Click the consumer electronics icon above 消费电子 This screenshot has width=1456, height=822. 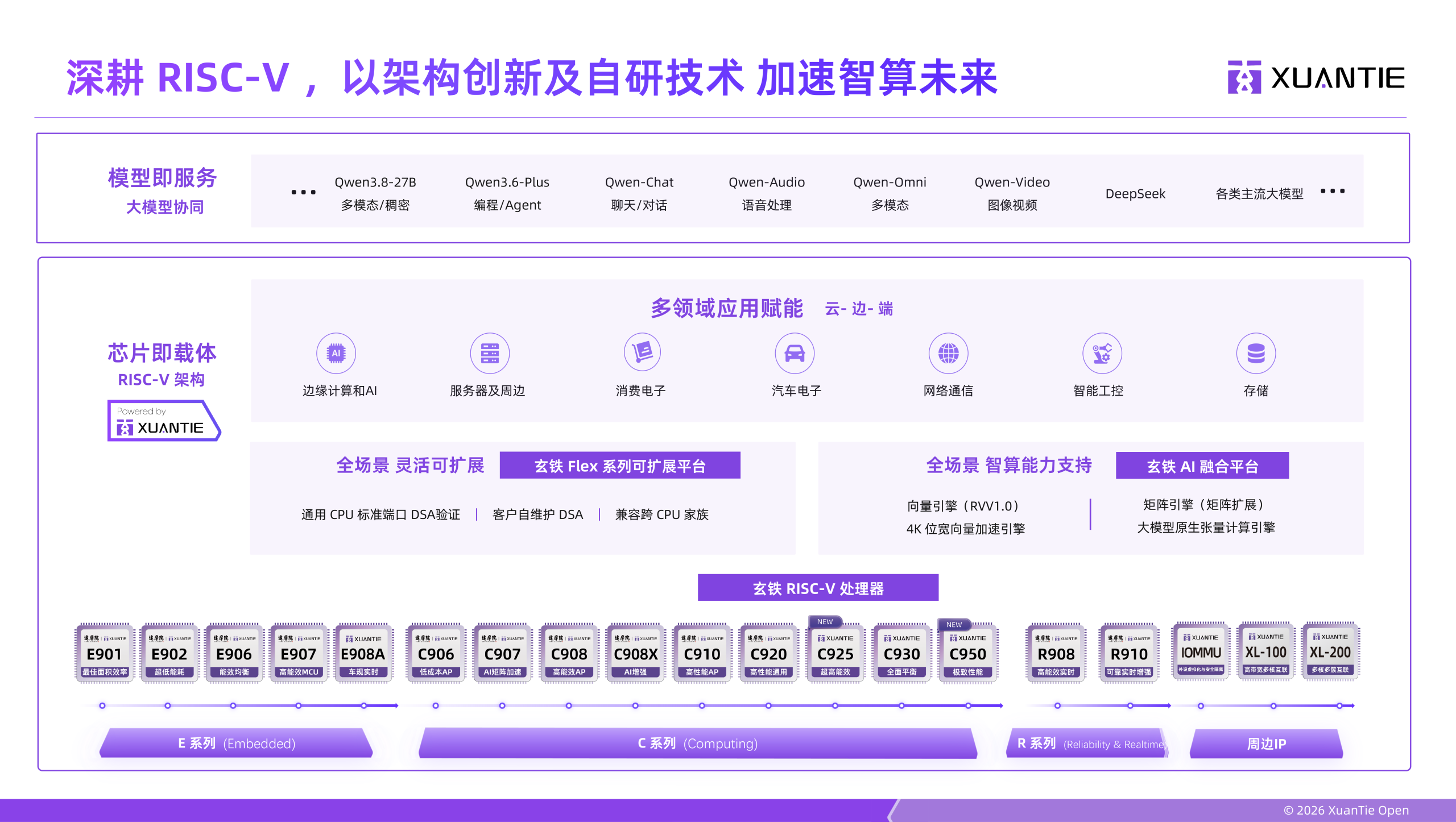click(x=642, y=353)
